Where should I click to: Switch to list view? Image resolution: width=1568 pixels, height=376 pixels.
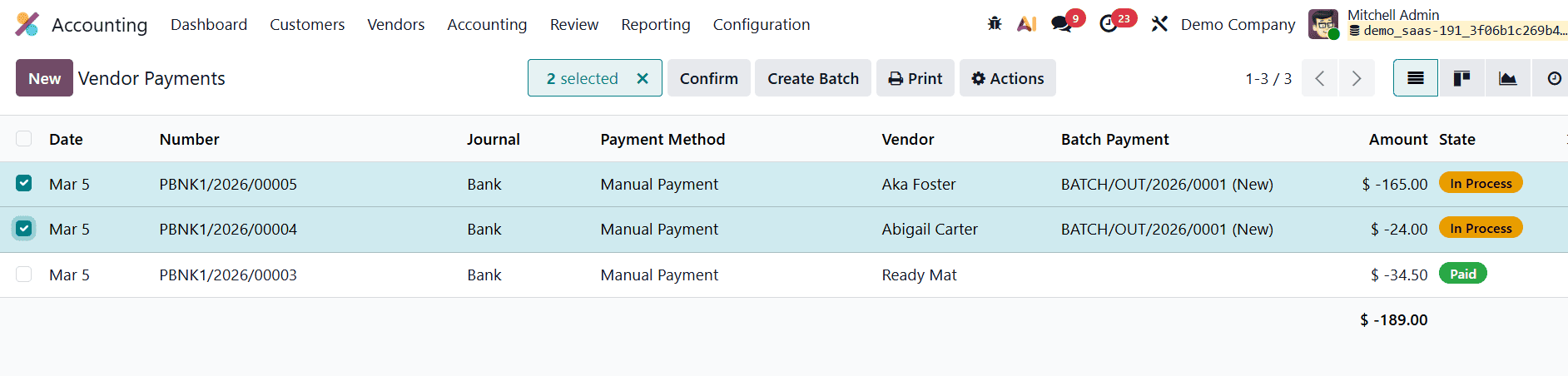point(1415,78)
